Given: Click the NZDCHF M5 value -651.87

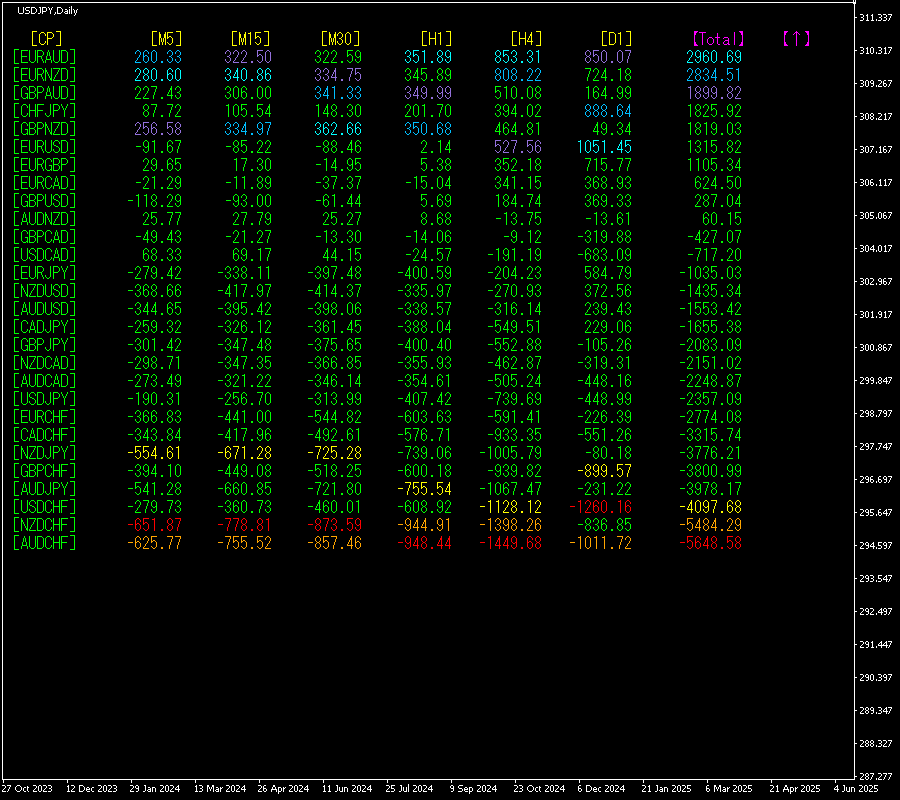Looking at the screenshot, I should click(x=154, y=525).
